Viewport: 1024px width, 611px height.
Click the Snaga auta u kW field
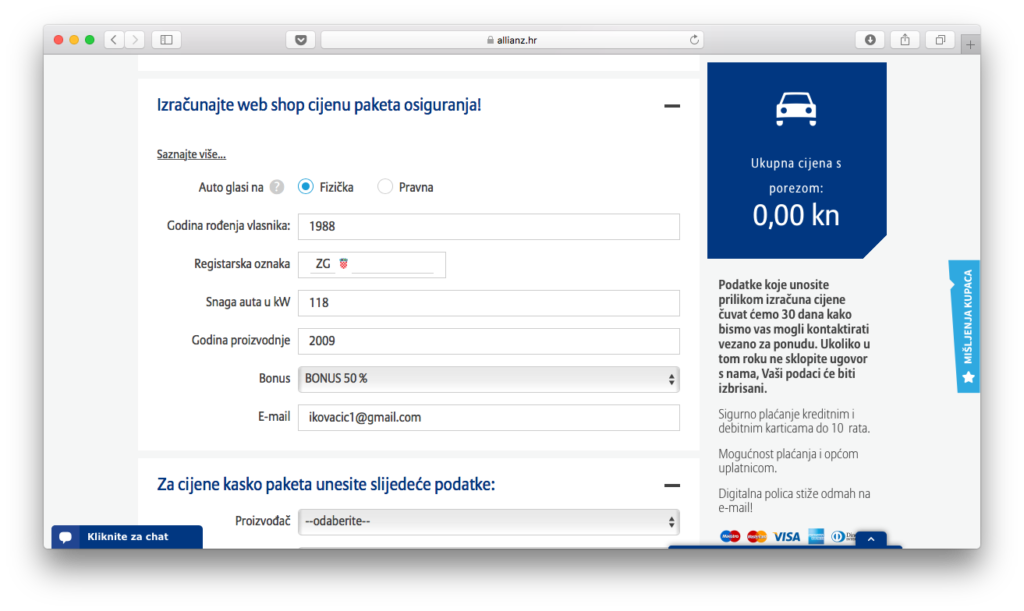click(x=488, y=303)
